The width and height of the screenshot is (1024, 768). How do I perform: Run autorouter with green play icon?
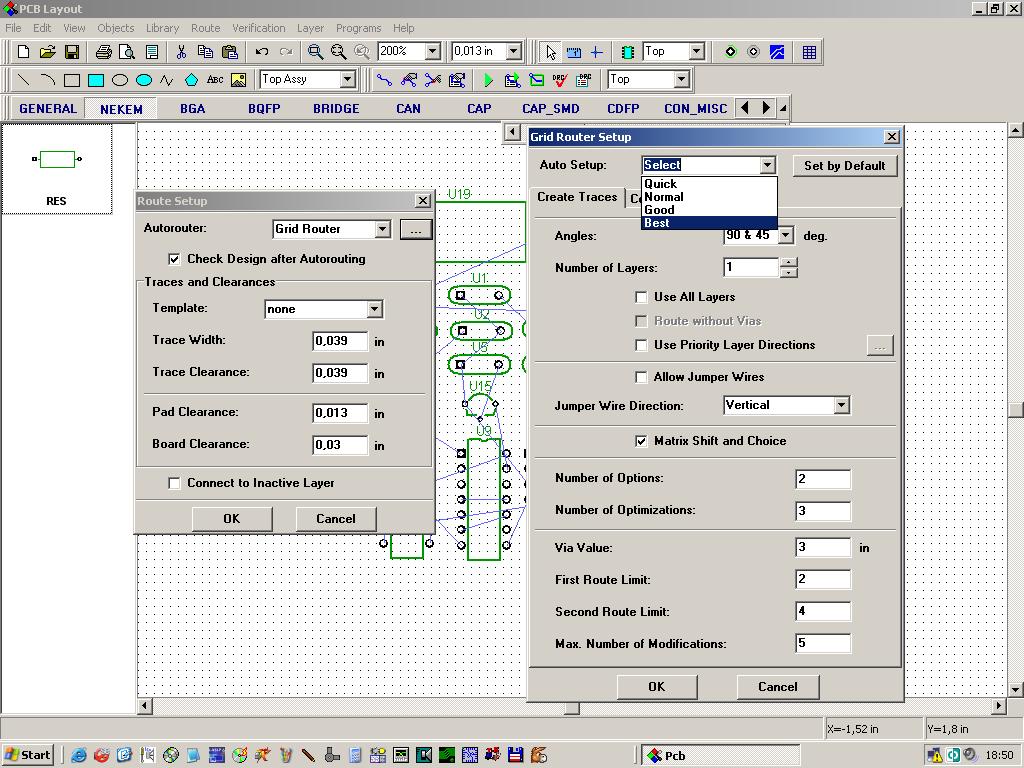(x=488, y=80)
